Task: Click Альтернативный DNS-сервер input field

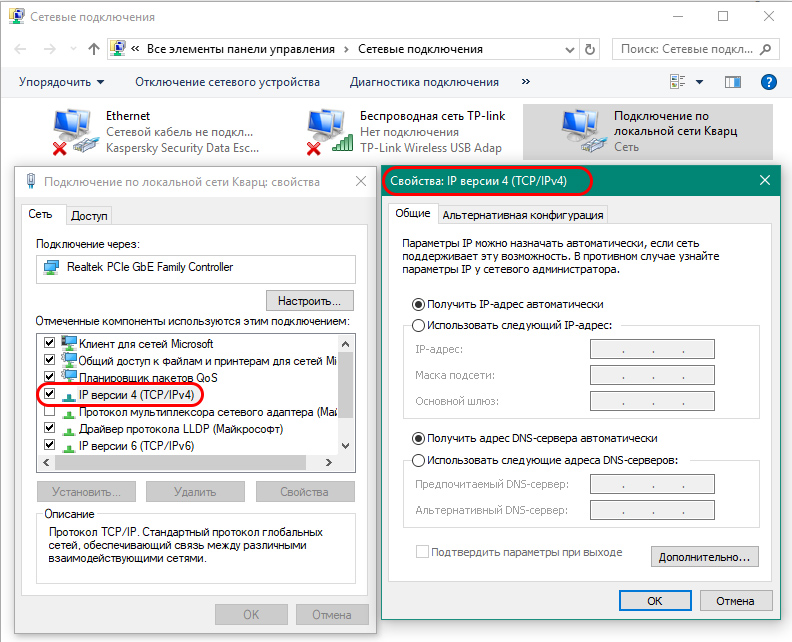Action: [x=652, y=510]
